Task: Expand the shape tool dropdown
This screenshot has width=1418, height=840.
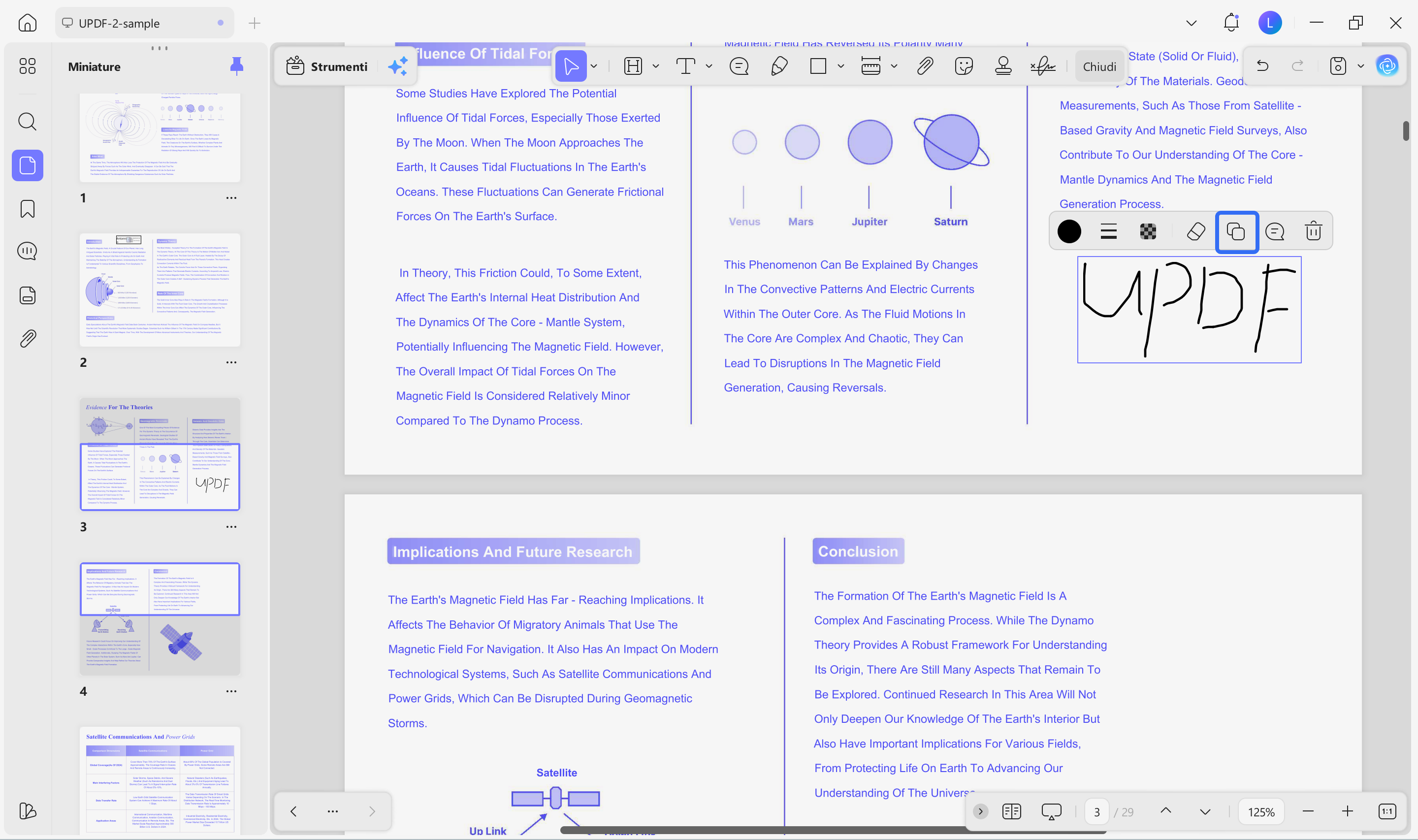Action: coord(841,66)
